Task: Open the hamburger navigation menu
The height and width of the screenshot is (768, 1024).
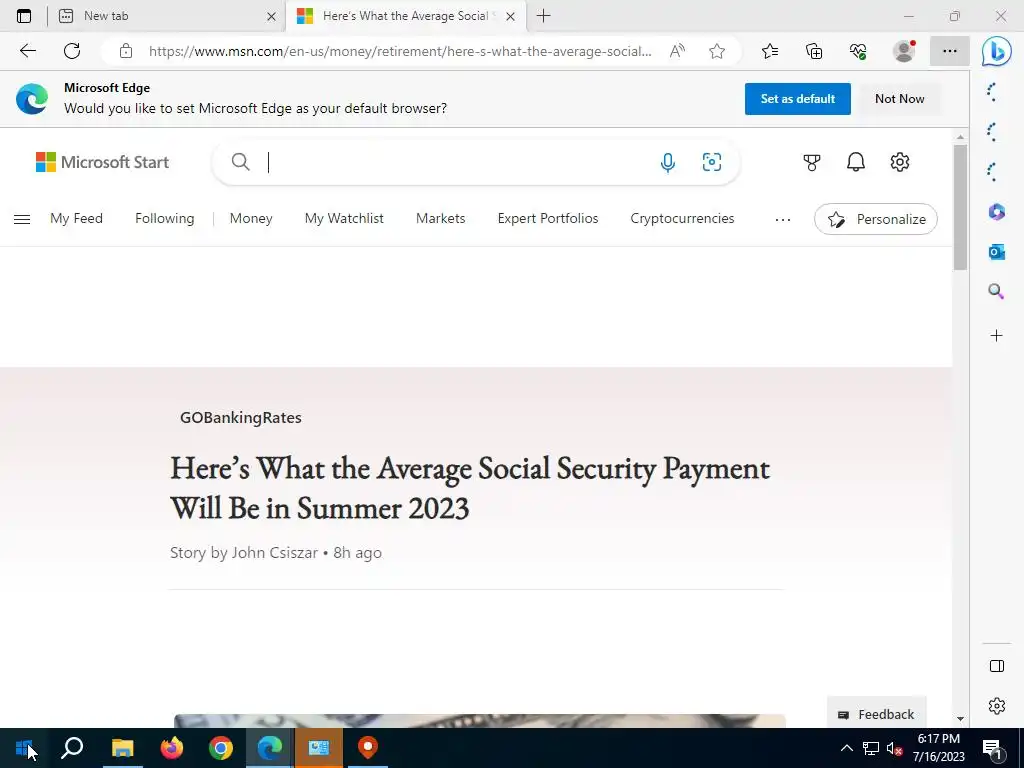Action: (x=22, y=219)
